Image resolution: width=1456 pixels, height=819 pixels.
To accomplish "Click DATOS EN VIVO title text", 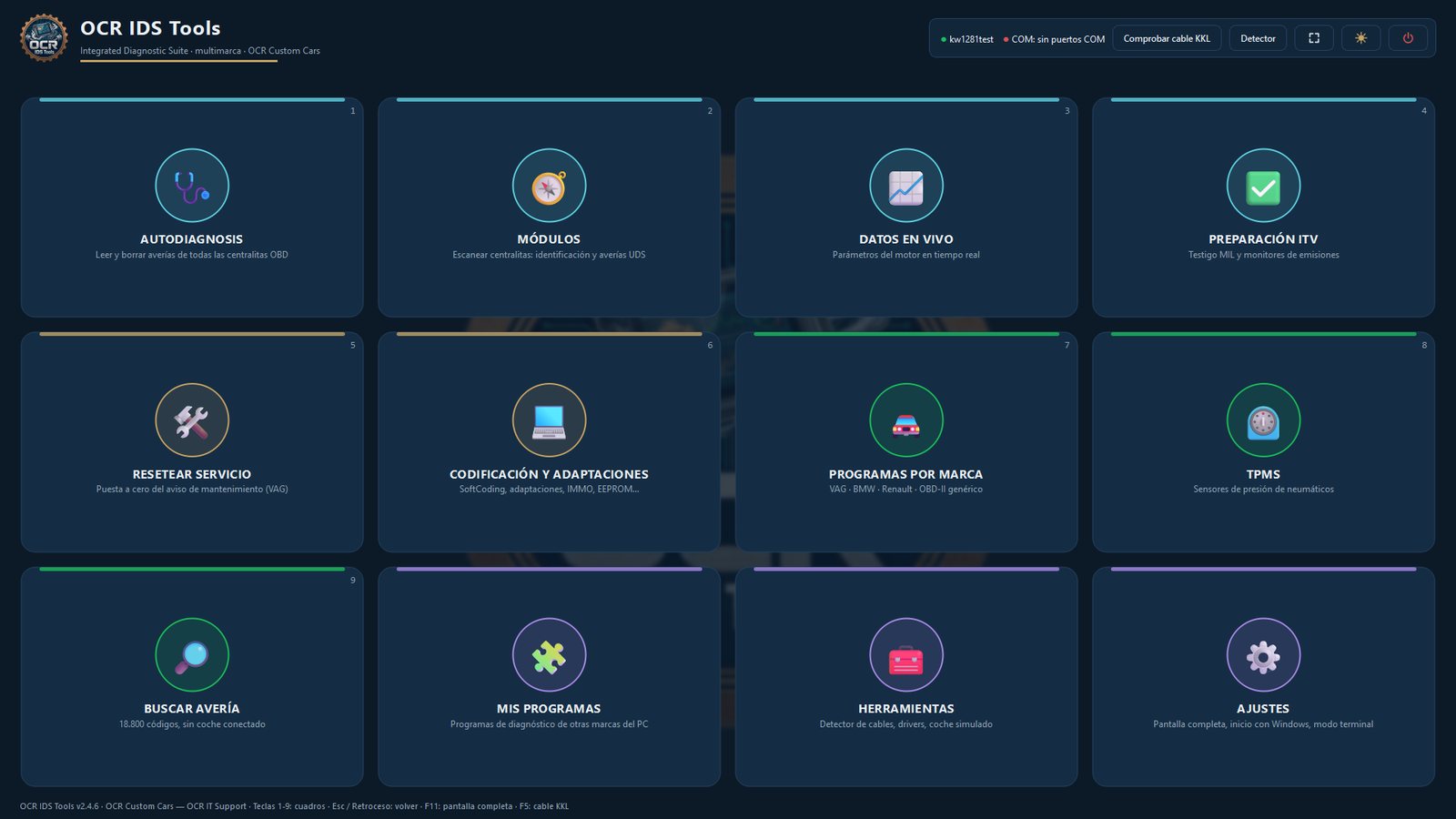I will (906, 239).
